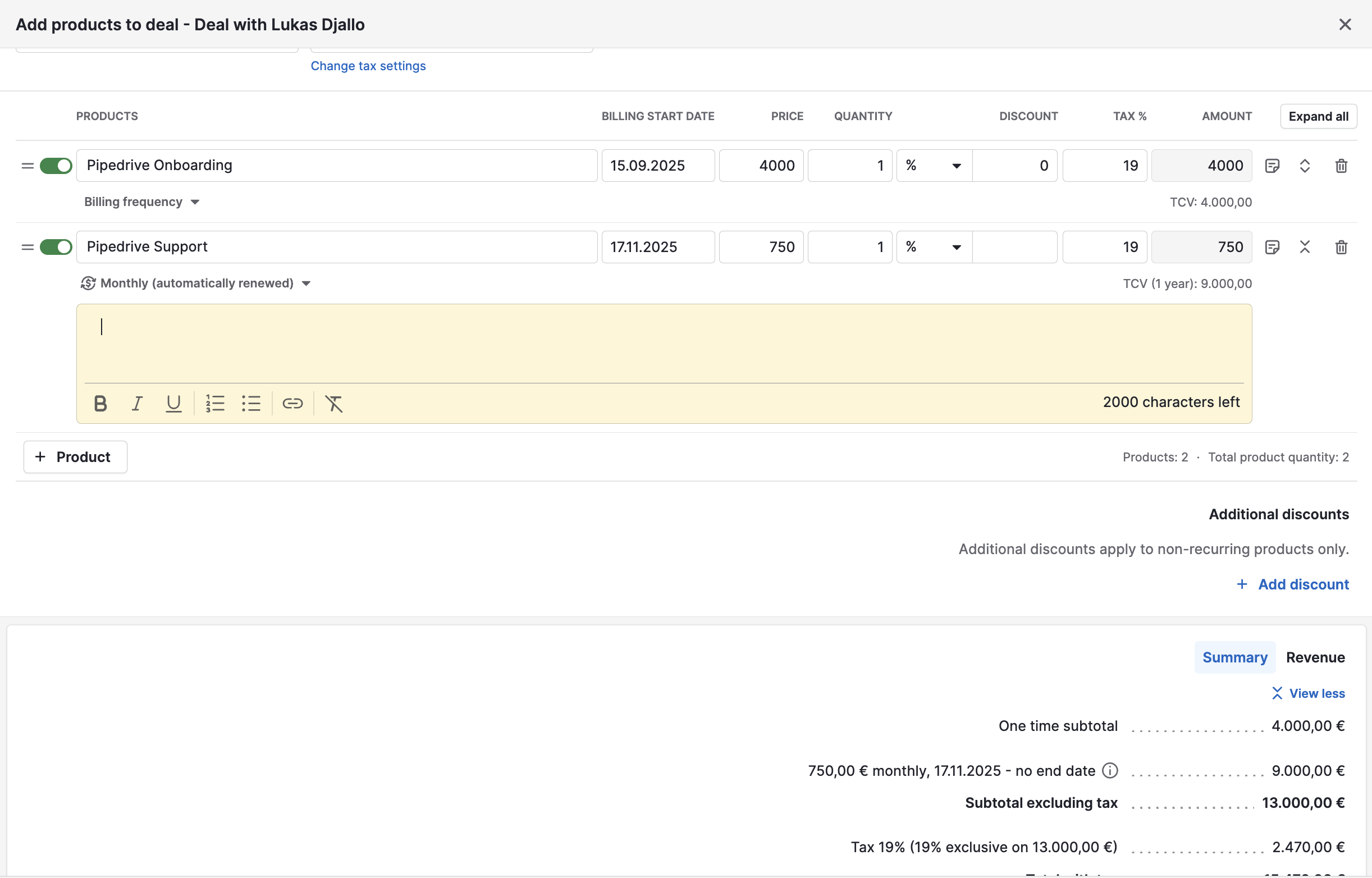Click the Expand all button
Image resolution: width=1372 pixels, height=878 pixels.
1318,116
